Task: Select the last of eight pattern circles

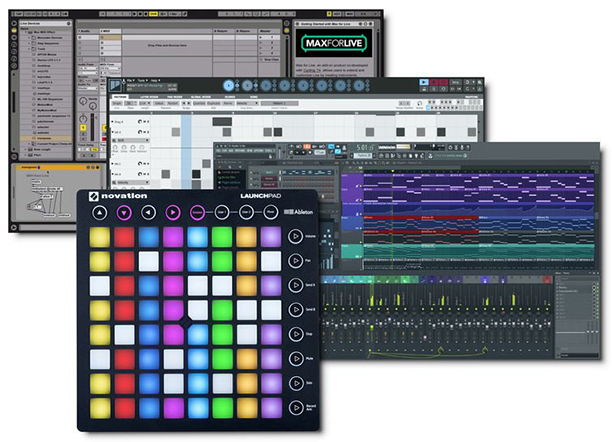Action: [x=359, y=86]
